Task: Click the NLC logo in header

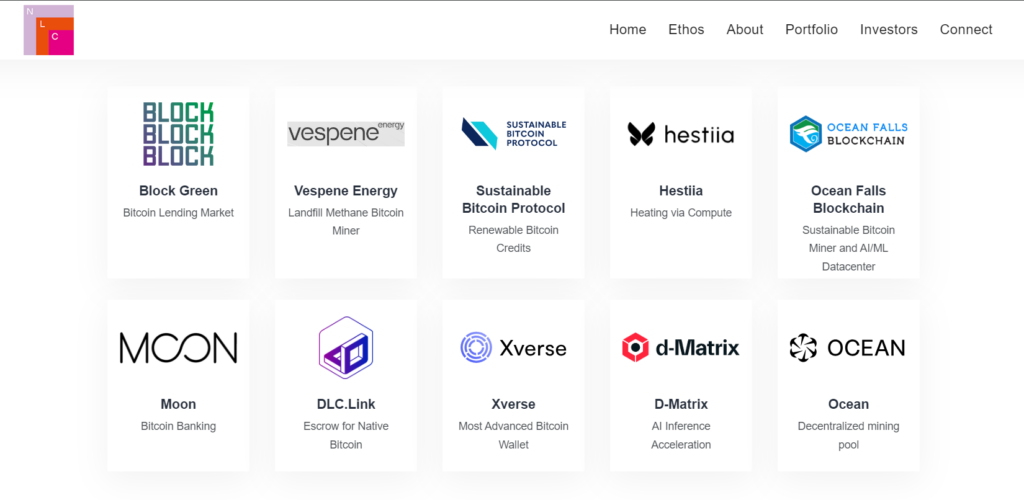Action: pyautogui.click(x=48, y=30)
